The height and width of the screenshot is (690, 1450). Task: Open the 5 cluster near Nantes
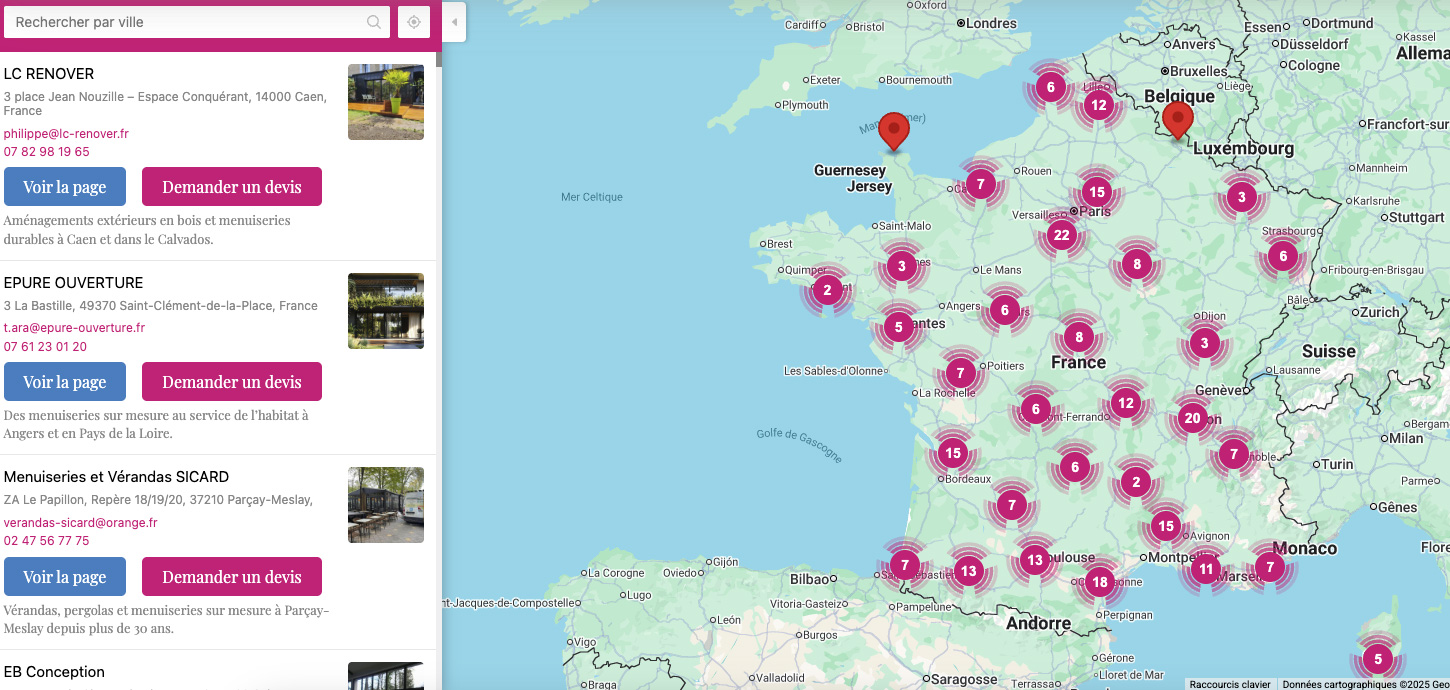898,327
